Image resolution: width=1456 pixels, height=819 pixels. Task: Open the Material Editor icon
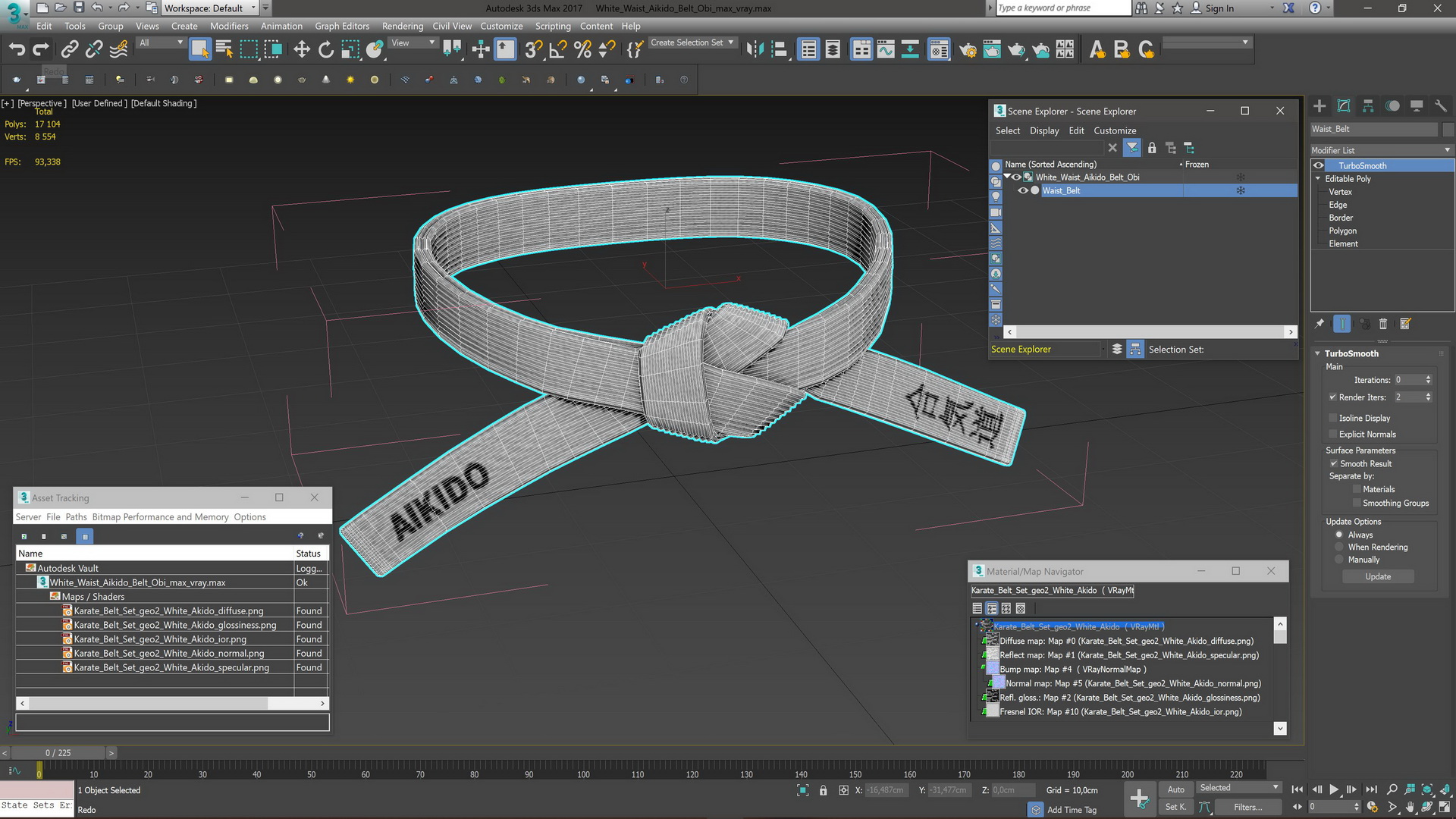[x=939, y=50]
